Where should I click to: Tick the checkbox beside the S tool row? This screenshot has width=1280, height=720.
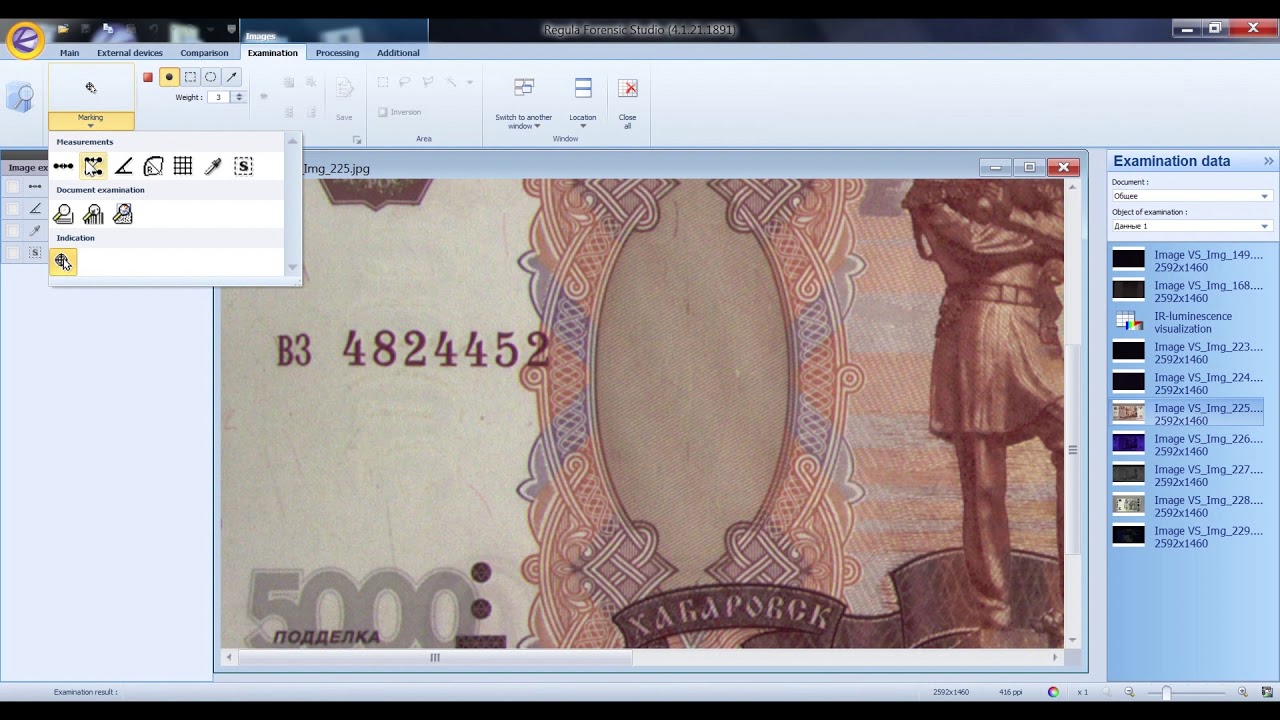tap(14, 253)
